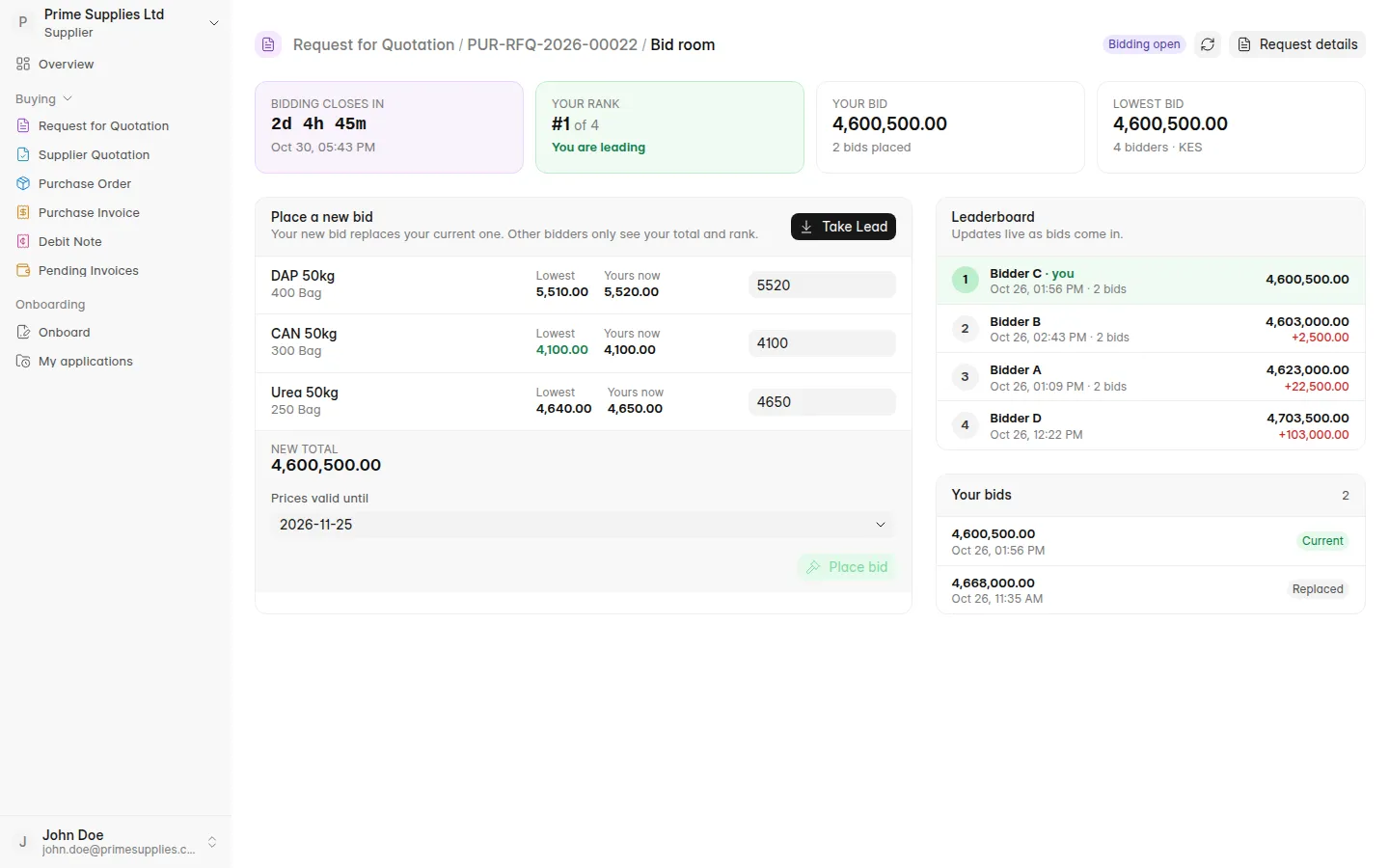Click the Onboarding section label
Image resolution: width=1389 pixels, height=868 pixels.
(x=50, y=305)
